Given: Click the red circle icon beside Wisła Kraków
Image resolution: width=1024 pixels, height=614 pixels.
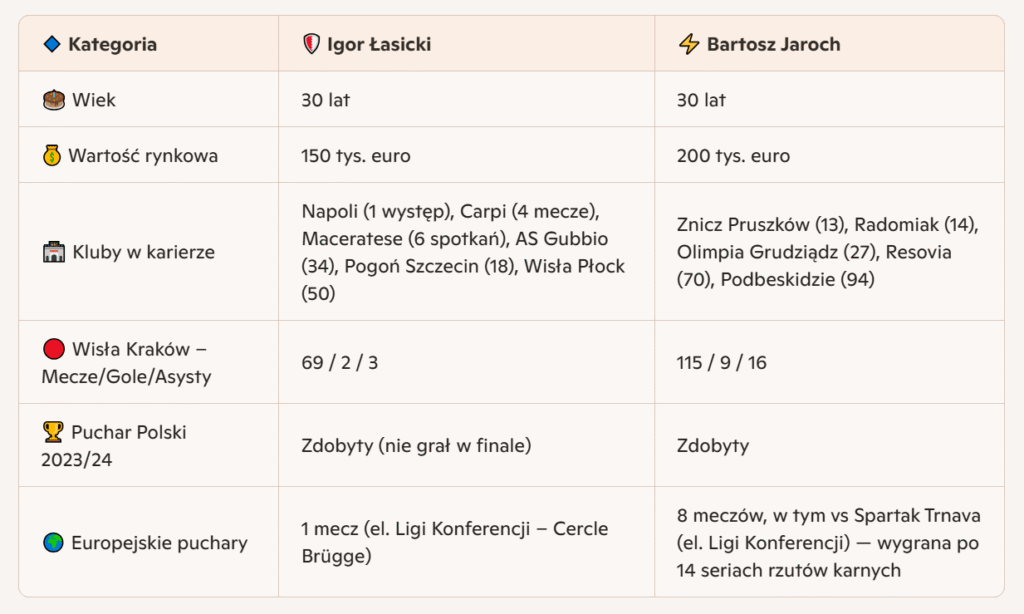Looking at the screenshot, I should 54,349.
